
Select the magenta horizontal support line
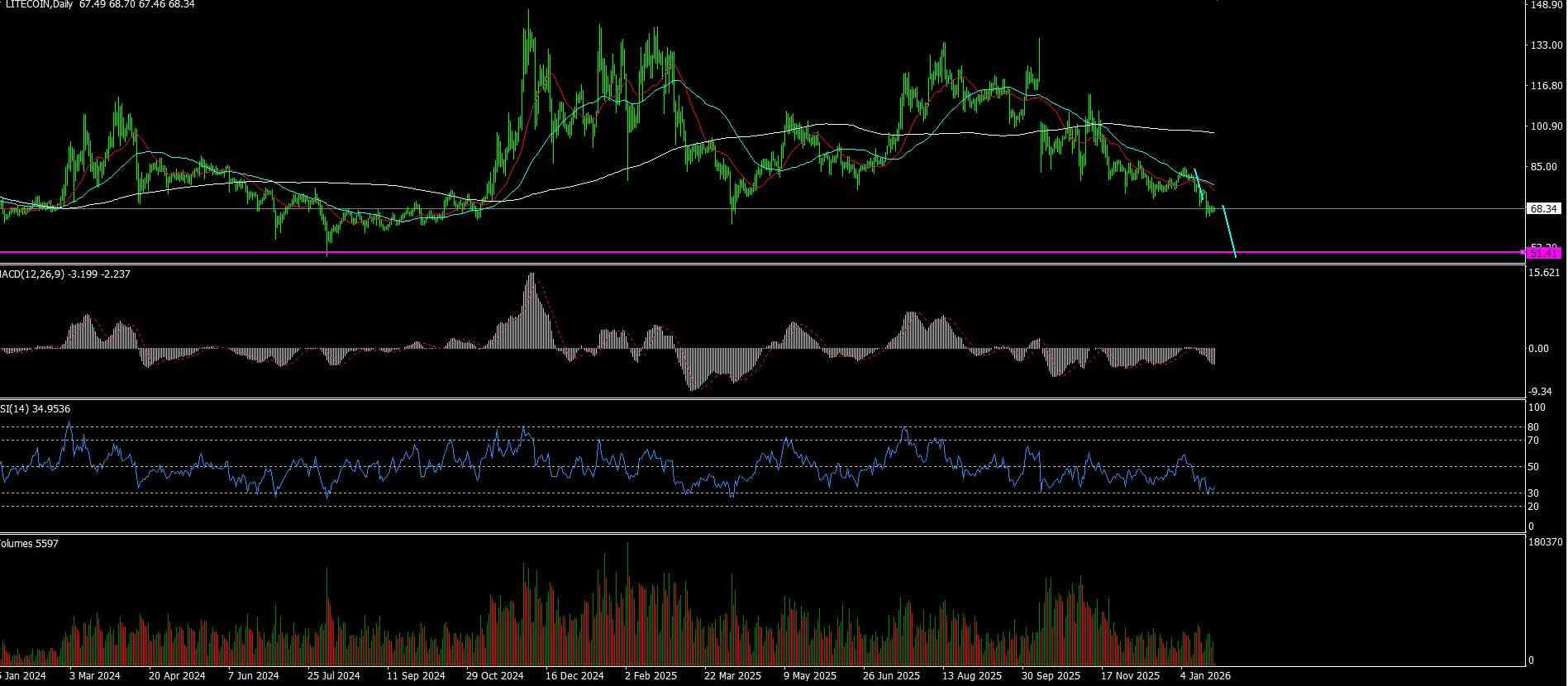[x=760, y=252]
